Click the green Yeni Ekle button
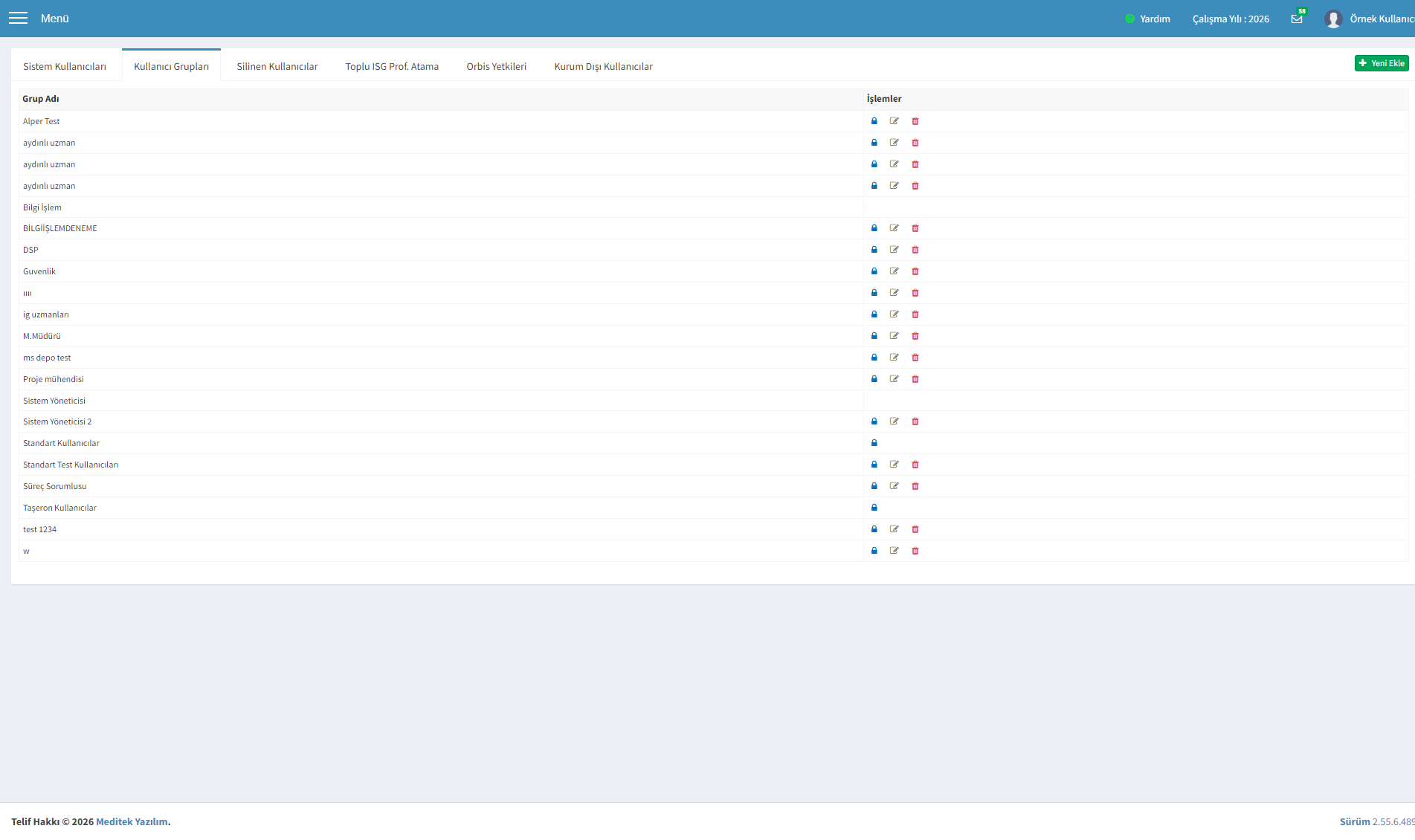Screen dimensions: 1415x840 [x=1382, y=63]
